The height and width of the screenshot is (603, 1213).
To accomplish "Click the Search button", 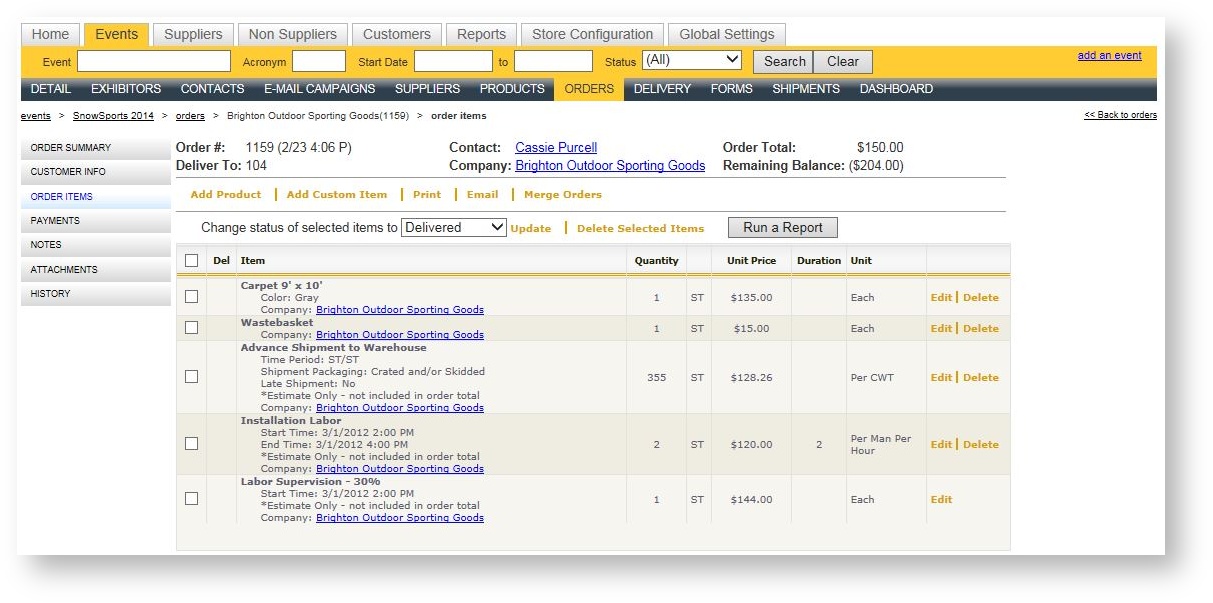I will [x=783, y=60].
